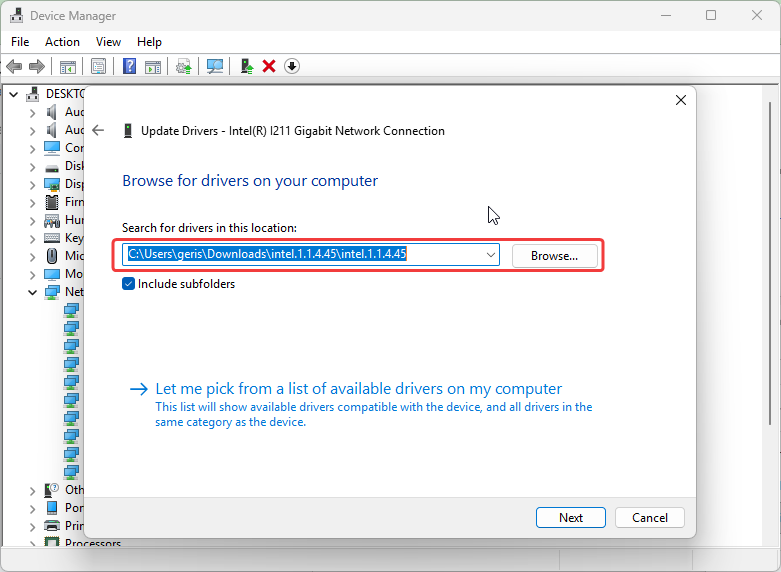Click the Help icon in toolbar
781x572 pixels.
coord(129,66)
